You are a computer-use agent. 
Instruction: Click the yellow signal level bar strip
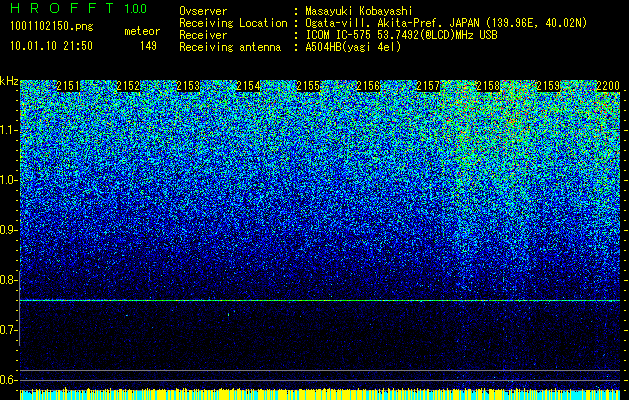320,394
